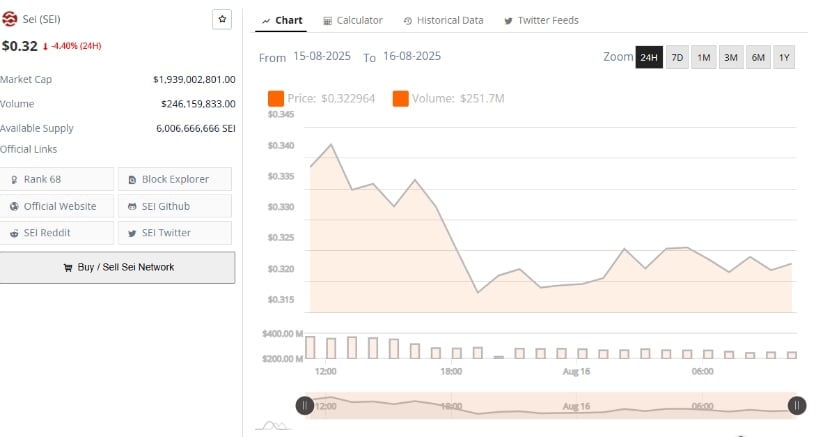Click the Buy / Sell Sei Network button
825x437 pixels.
click(x=117, y=268)
